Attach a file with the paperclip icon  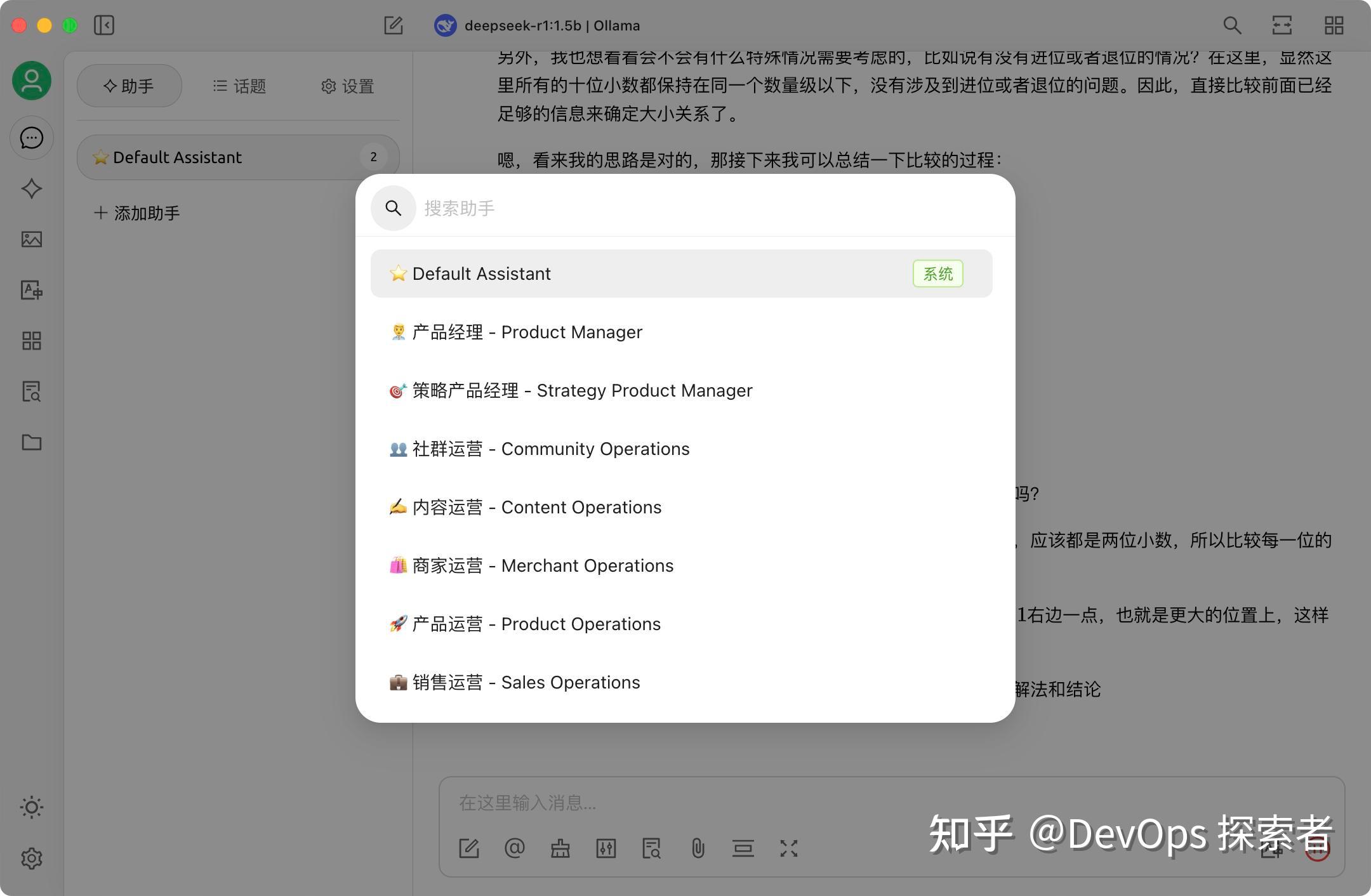(x=698, y=848)
